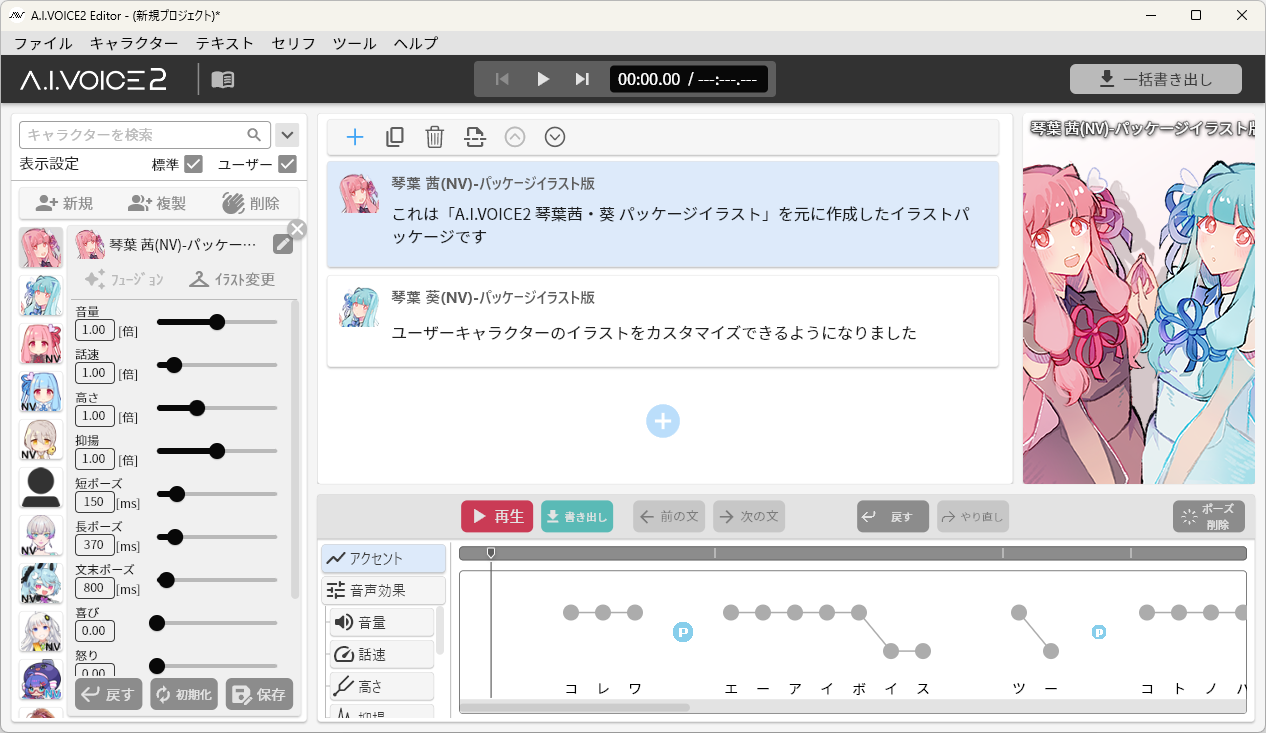
Task: Select first pink-haired 琴葉 茜 character thumbnail
Action: 41,247
